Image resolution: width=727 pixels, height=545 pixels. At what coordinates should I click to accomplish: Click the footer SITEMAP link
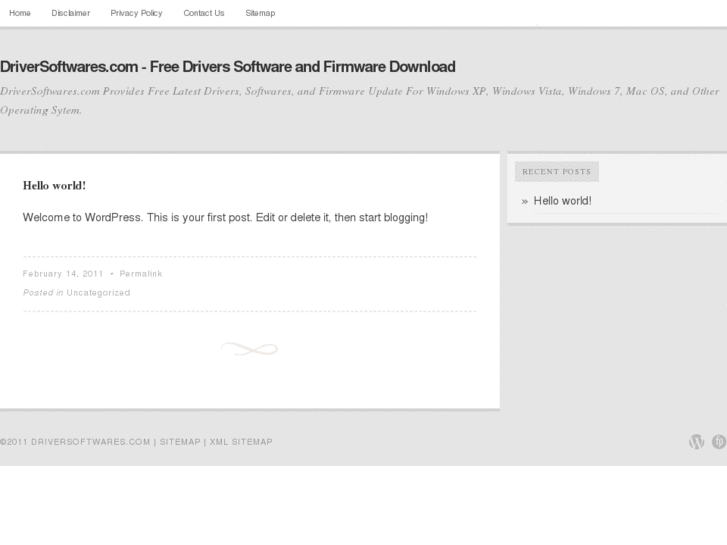180,442
